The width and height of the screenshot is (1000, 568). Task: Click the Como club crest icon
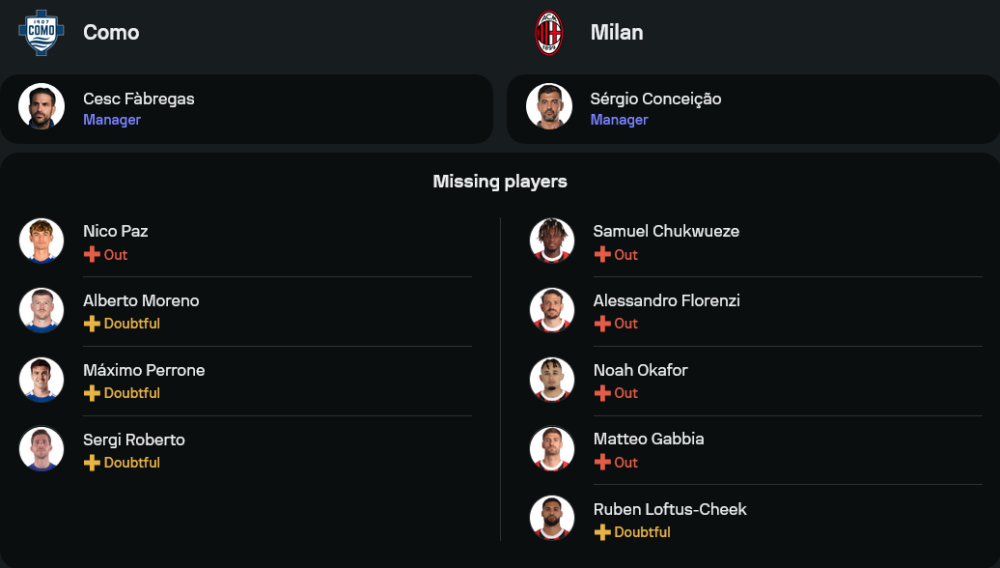[41, 32]
